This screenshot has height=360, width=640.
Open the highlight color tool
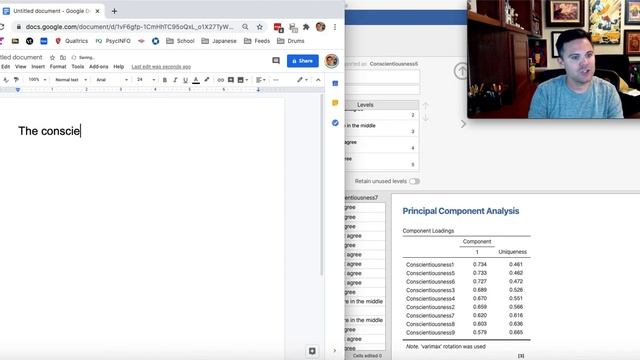(x=207, y=80)
